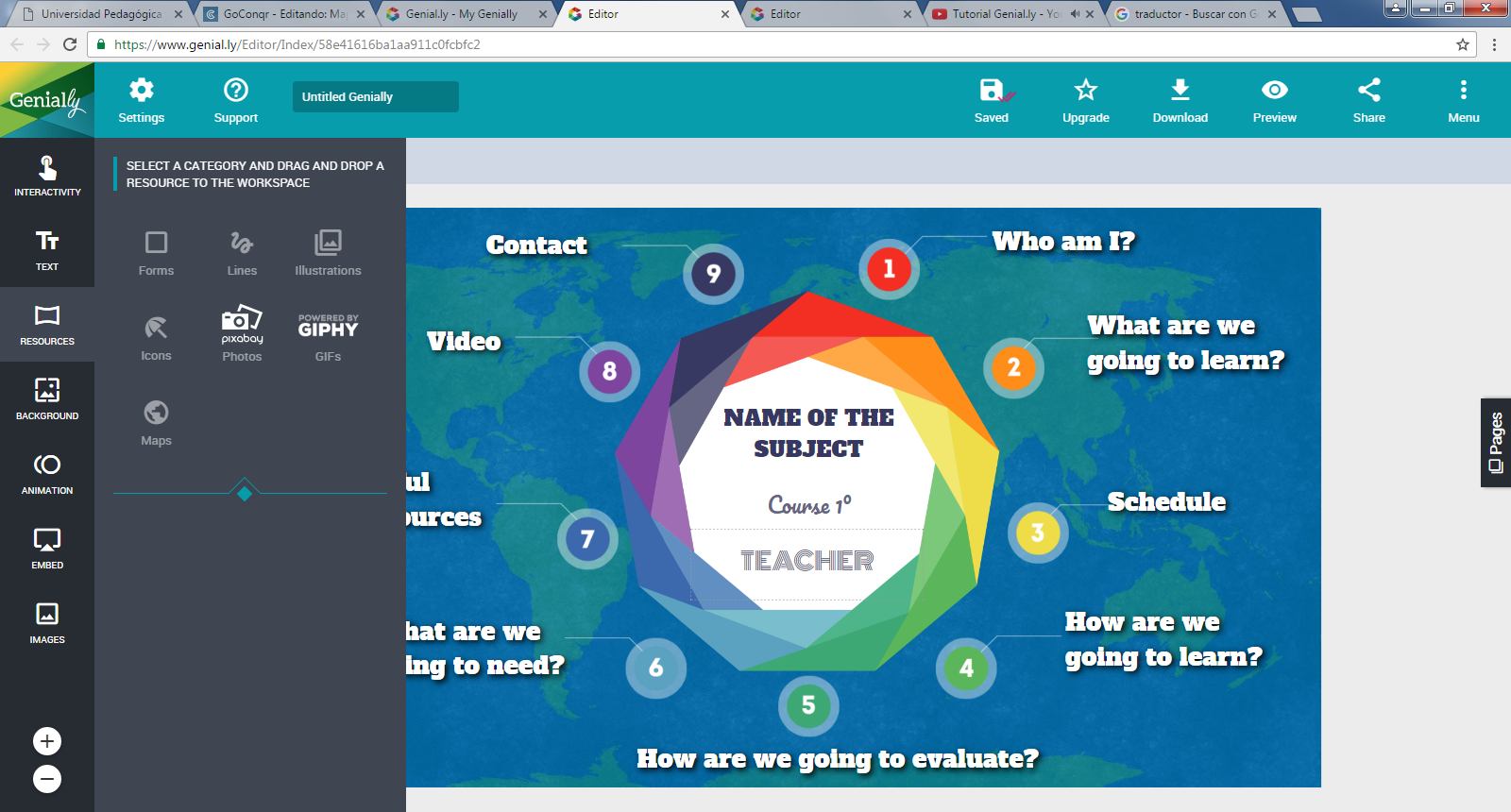This screenshot has width=1511, height=812.
Task: Open the Animation tool
Action: [x=47, y=474]
